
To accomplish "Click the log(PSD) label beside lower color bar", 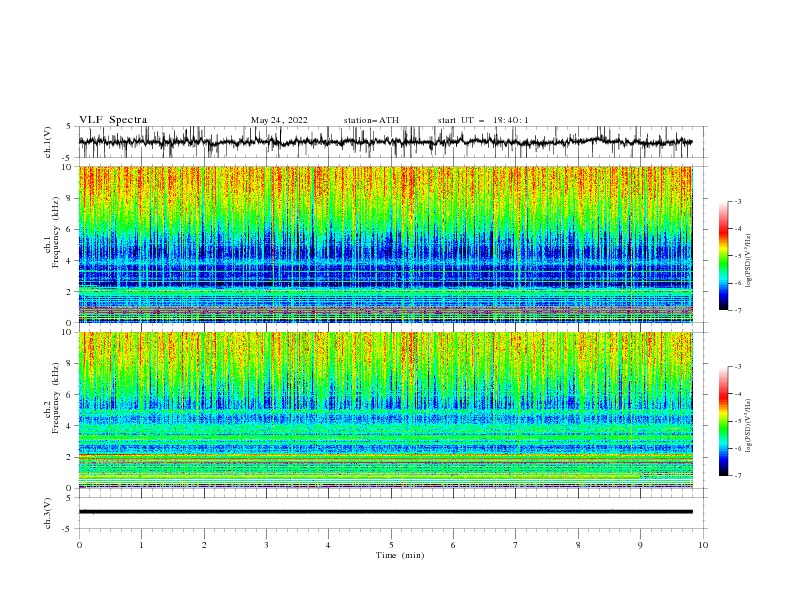I will 748,425.
